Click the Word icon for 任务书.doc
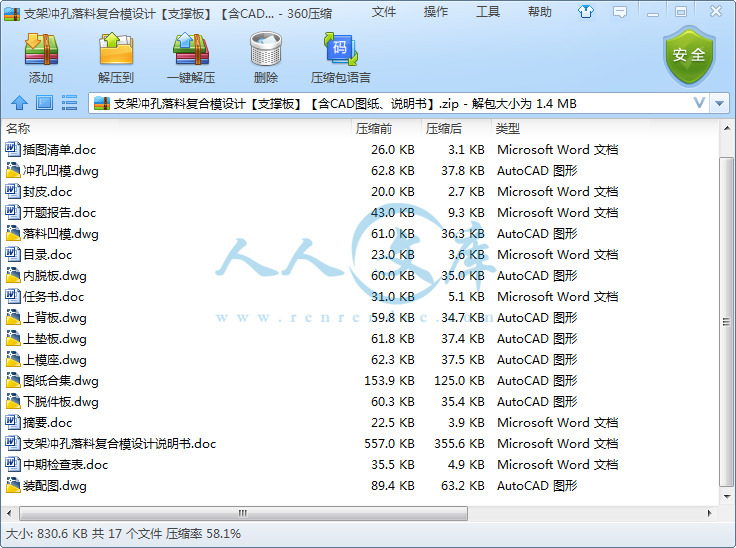This screenshot has width=736, height=548. (x=13, y=296)
